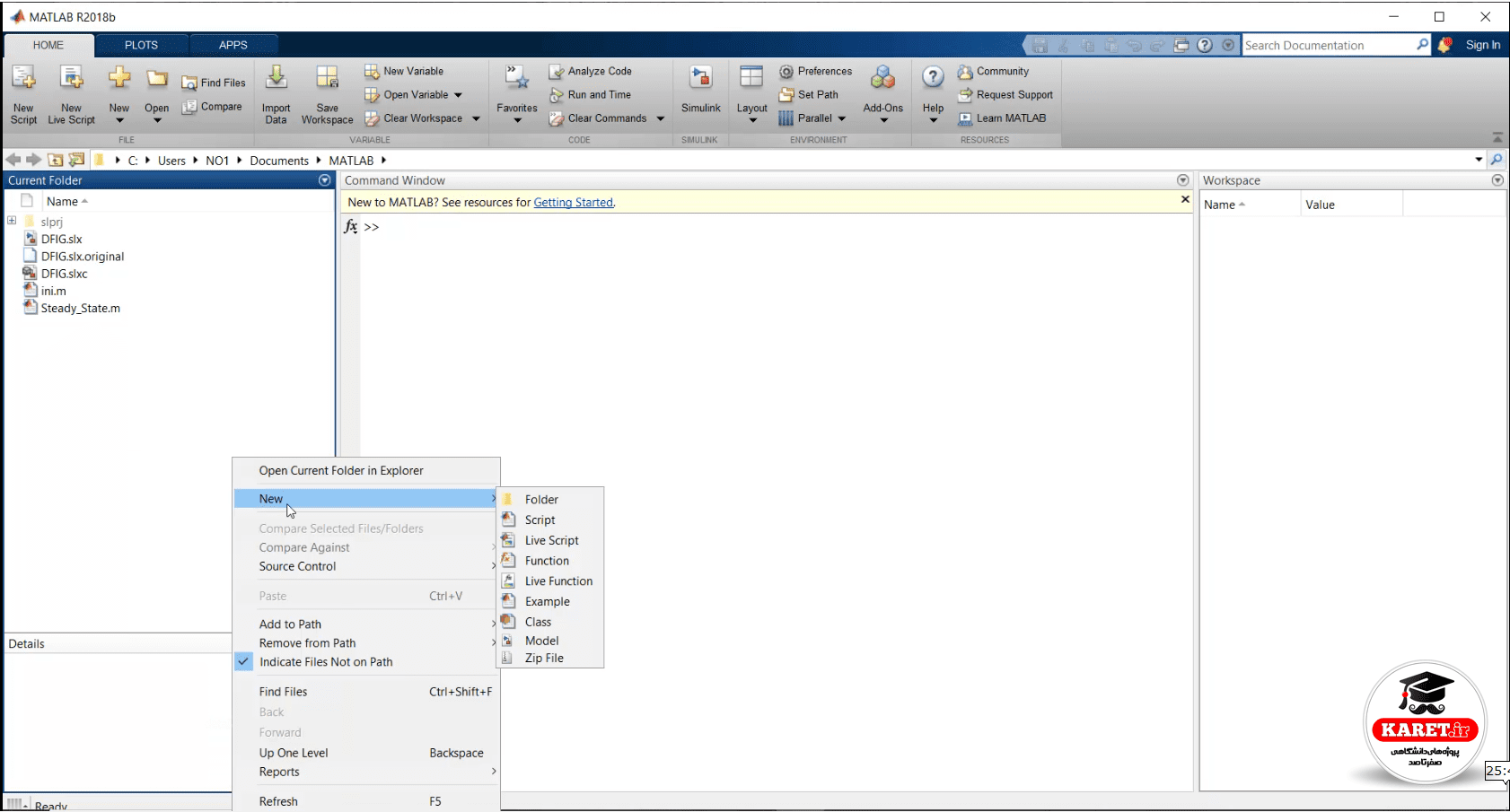Click the browse for folder icon
Image resolution: width=1510 pixels, height=812 pixels.
click(x=76, y=160)
